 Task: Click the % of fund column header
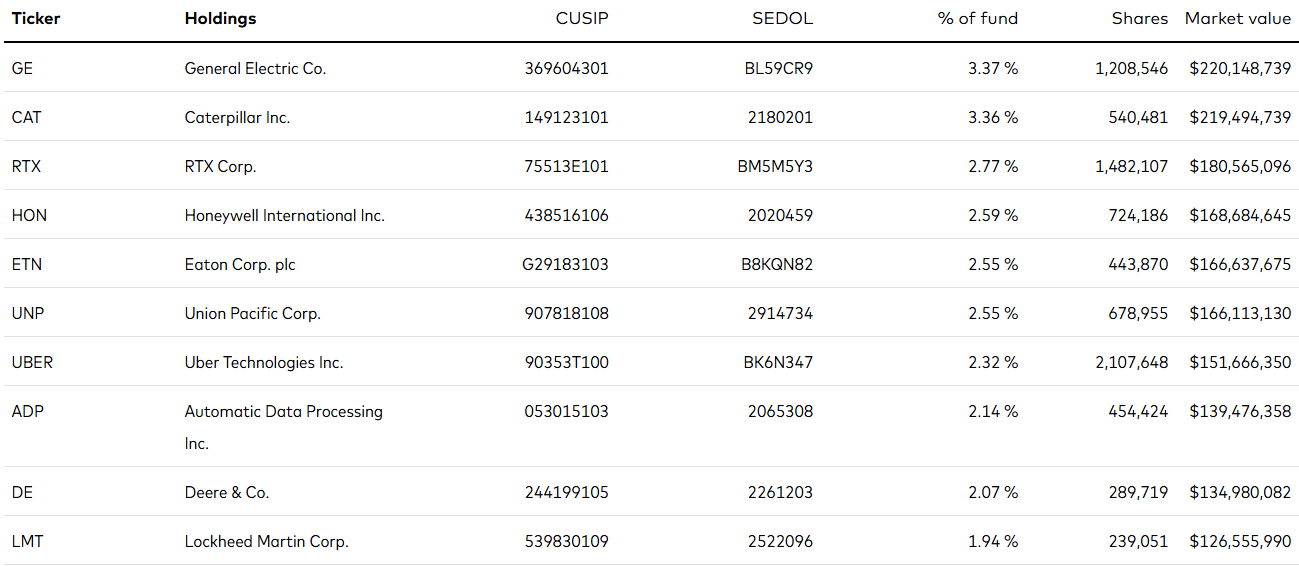[x=978, y=18]
